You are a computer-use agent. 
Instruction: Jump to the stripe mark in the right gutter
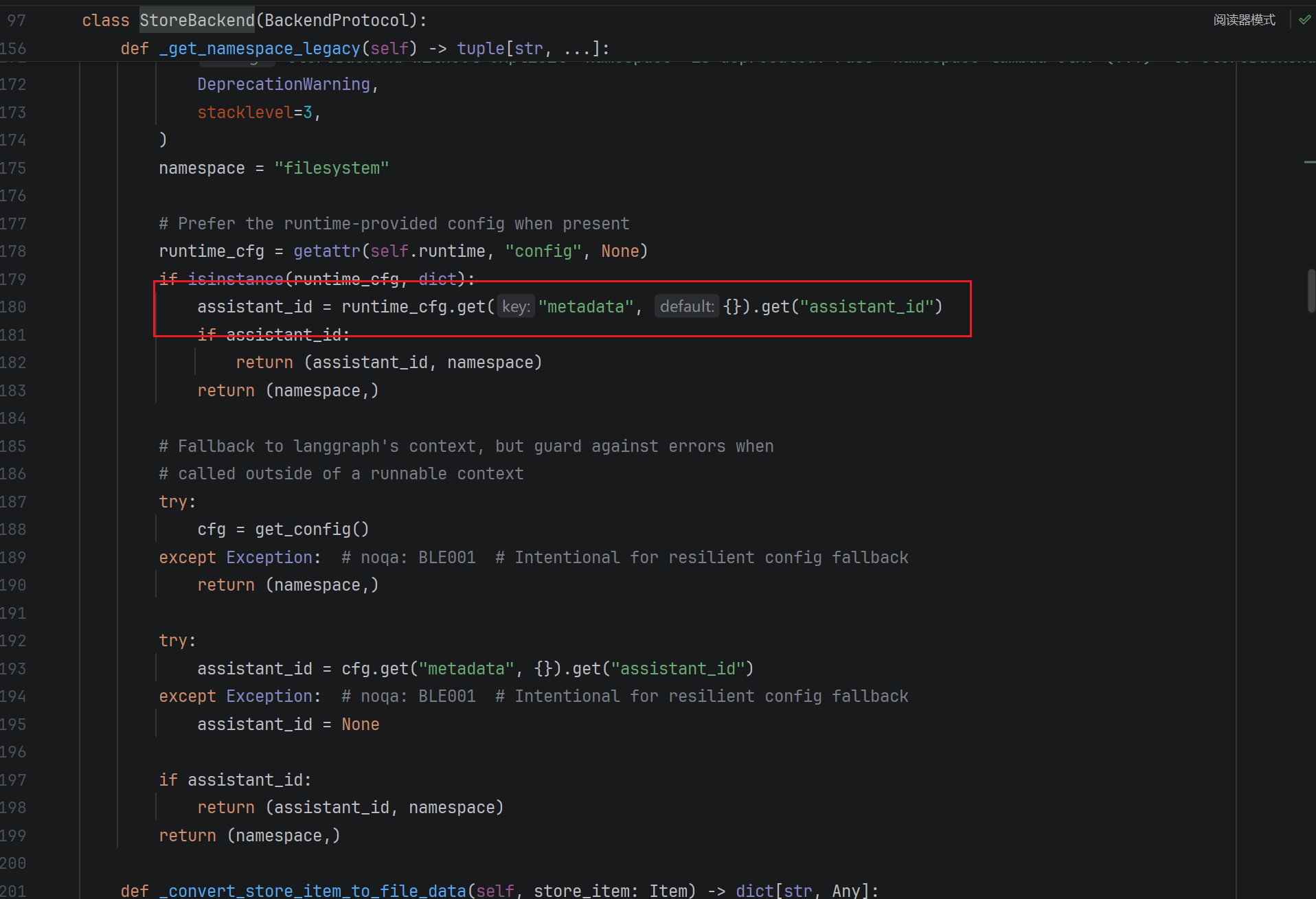point(1309,162)
